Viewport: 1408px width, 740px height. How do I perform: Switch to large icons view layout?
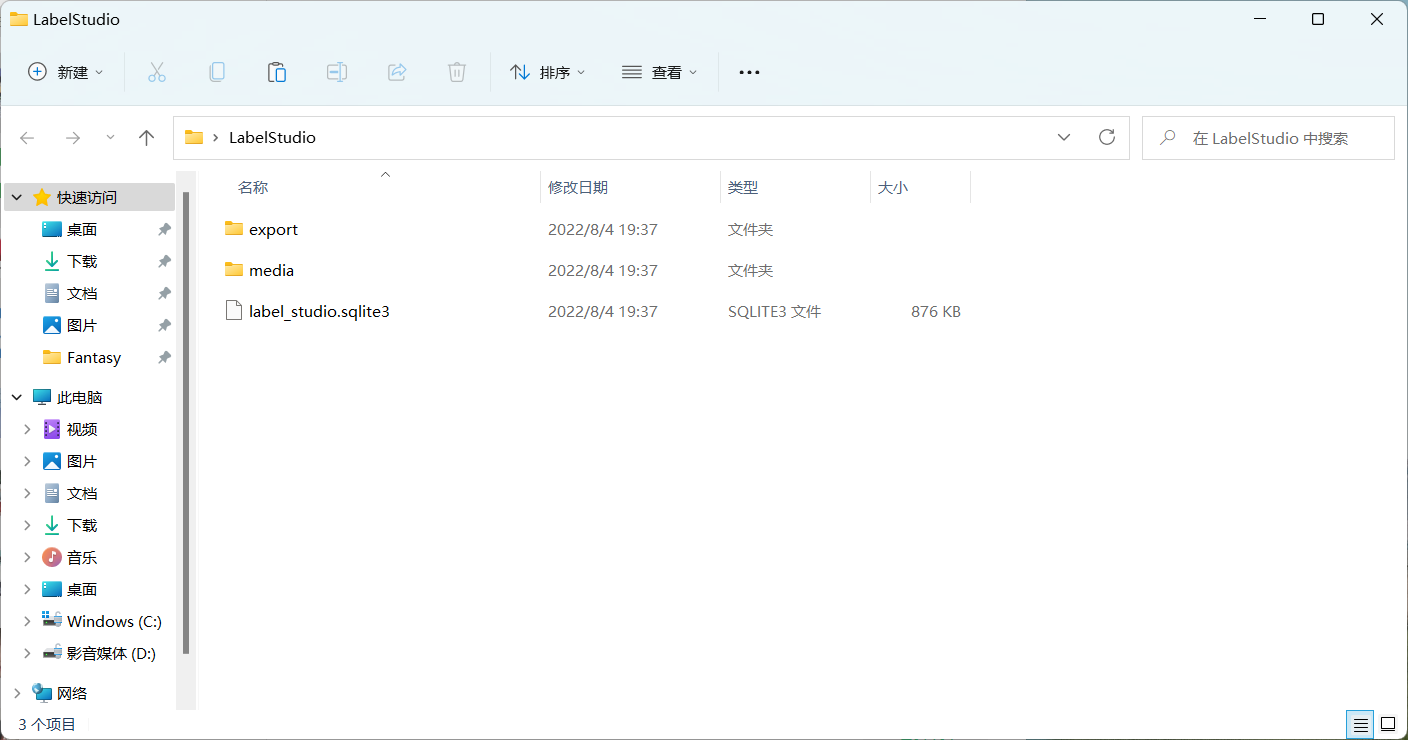(1388, 723)
